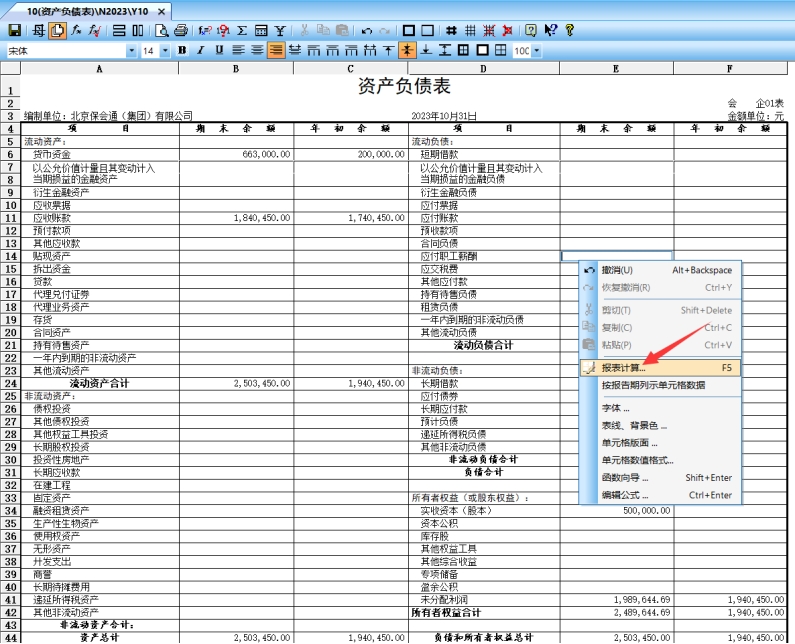Image resolution: width=795 pixels, height=644 pixels.
Task: Toggle bold formatting
Action: [182, 50]
